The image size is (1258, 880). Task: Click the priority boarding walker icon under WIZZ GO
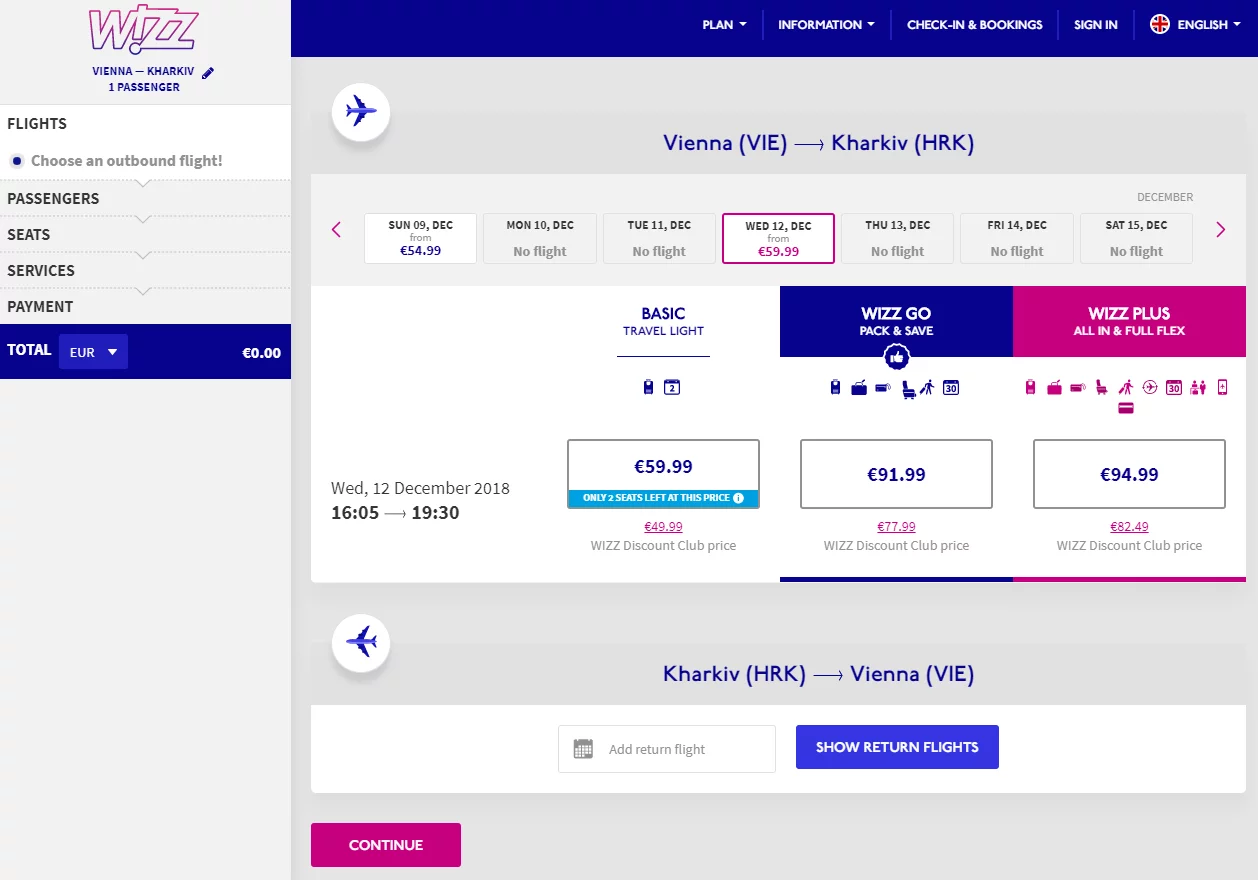click(926, 387)
